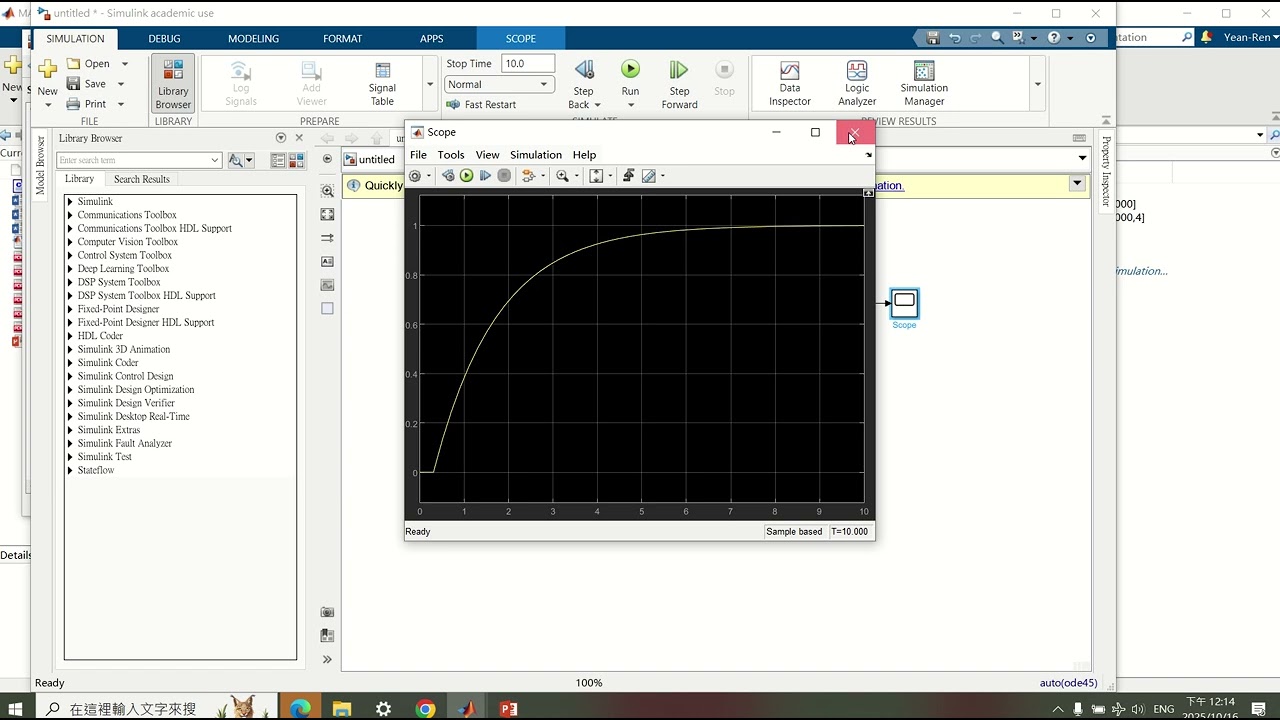The height and width of the screenshot is (720, 1280).
Task: Click the Library Browser search term field
Action: (138, 160)
